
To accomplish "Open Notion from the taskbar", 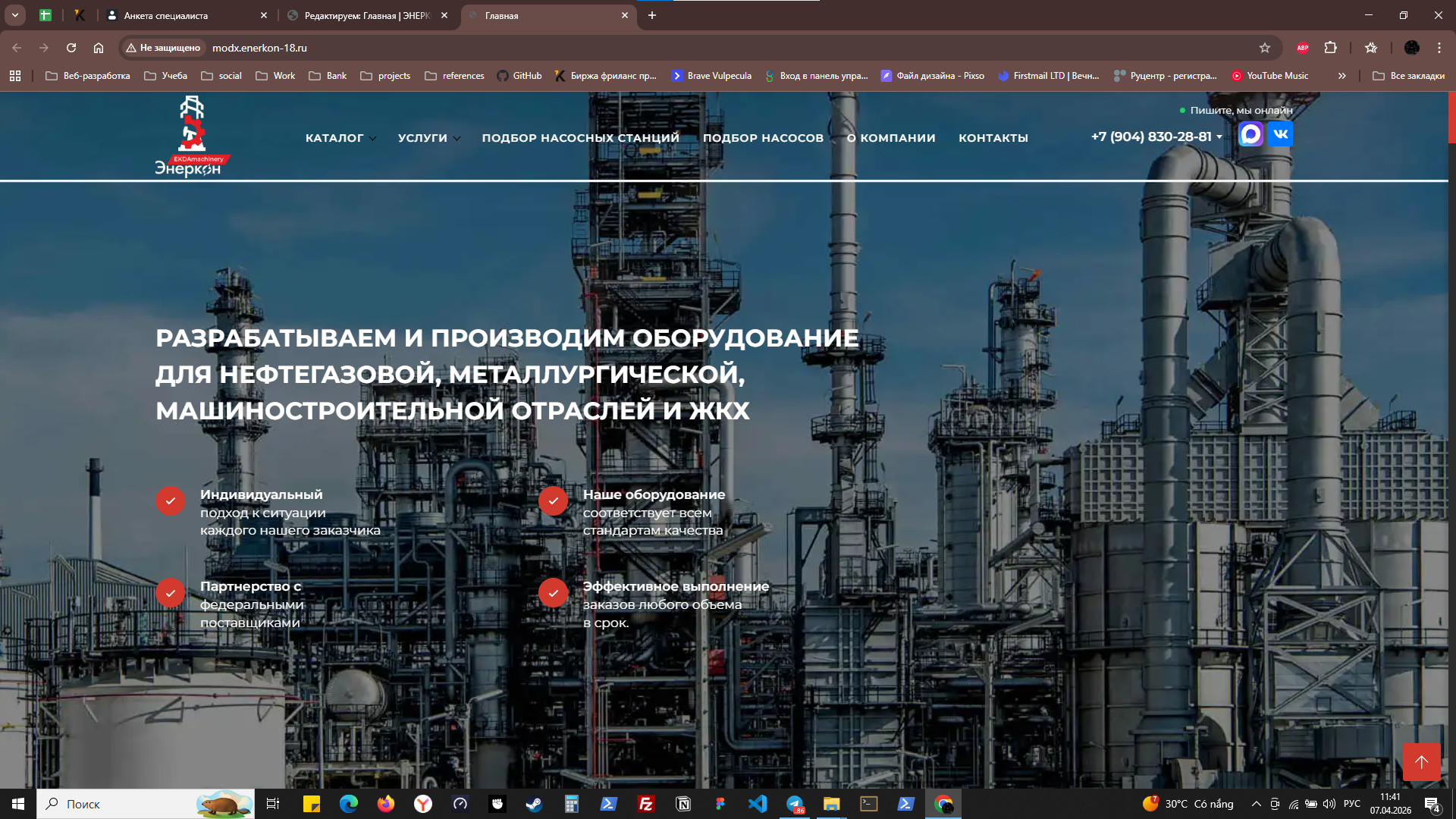I will pyautogui.click(x=683, y=804).
